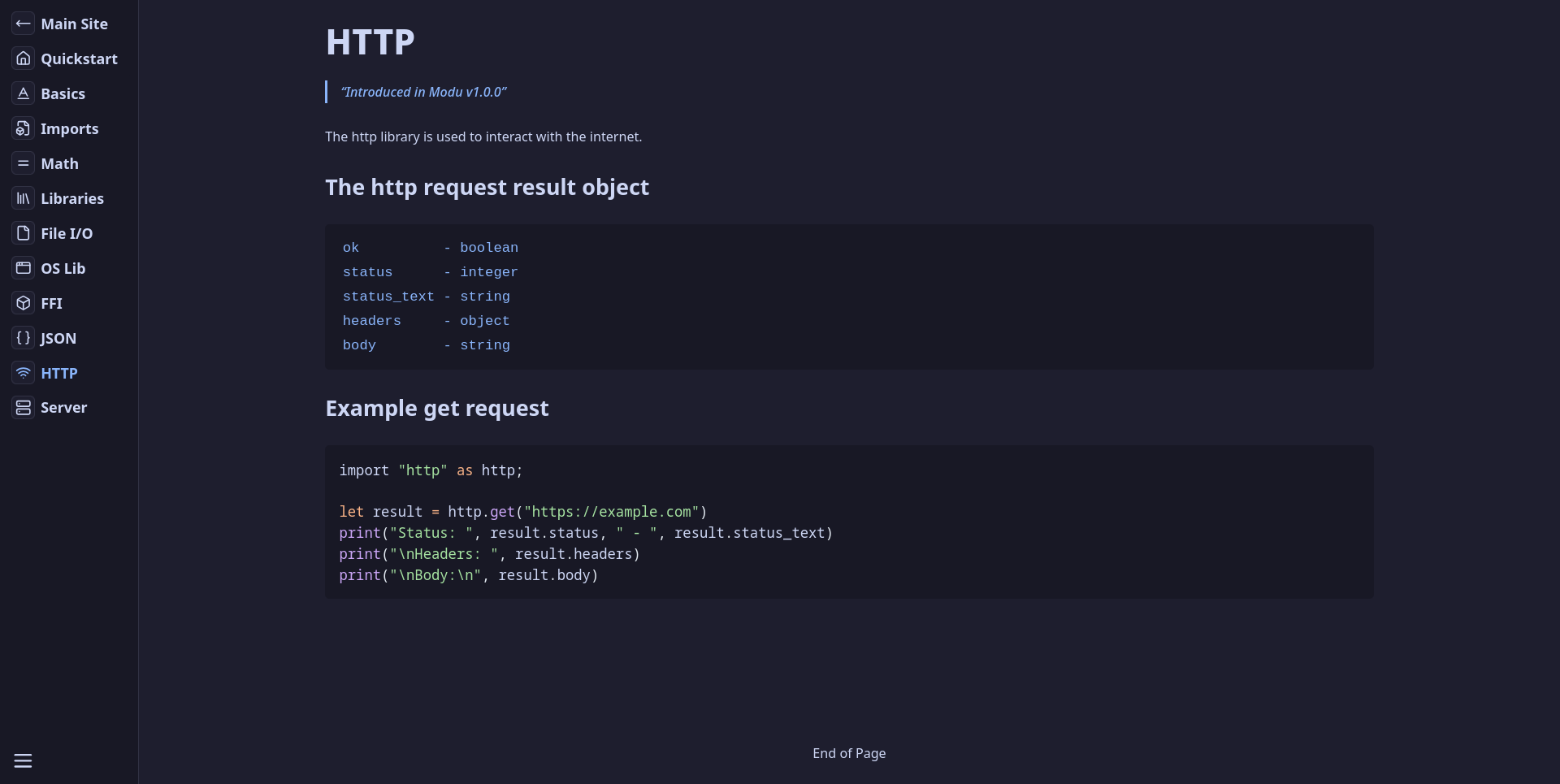The width and height of the screenshot is (1560, 784).
Task: Toggle the sidebar with hamburger menu button
Action: tap(23, 760)
